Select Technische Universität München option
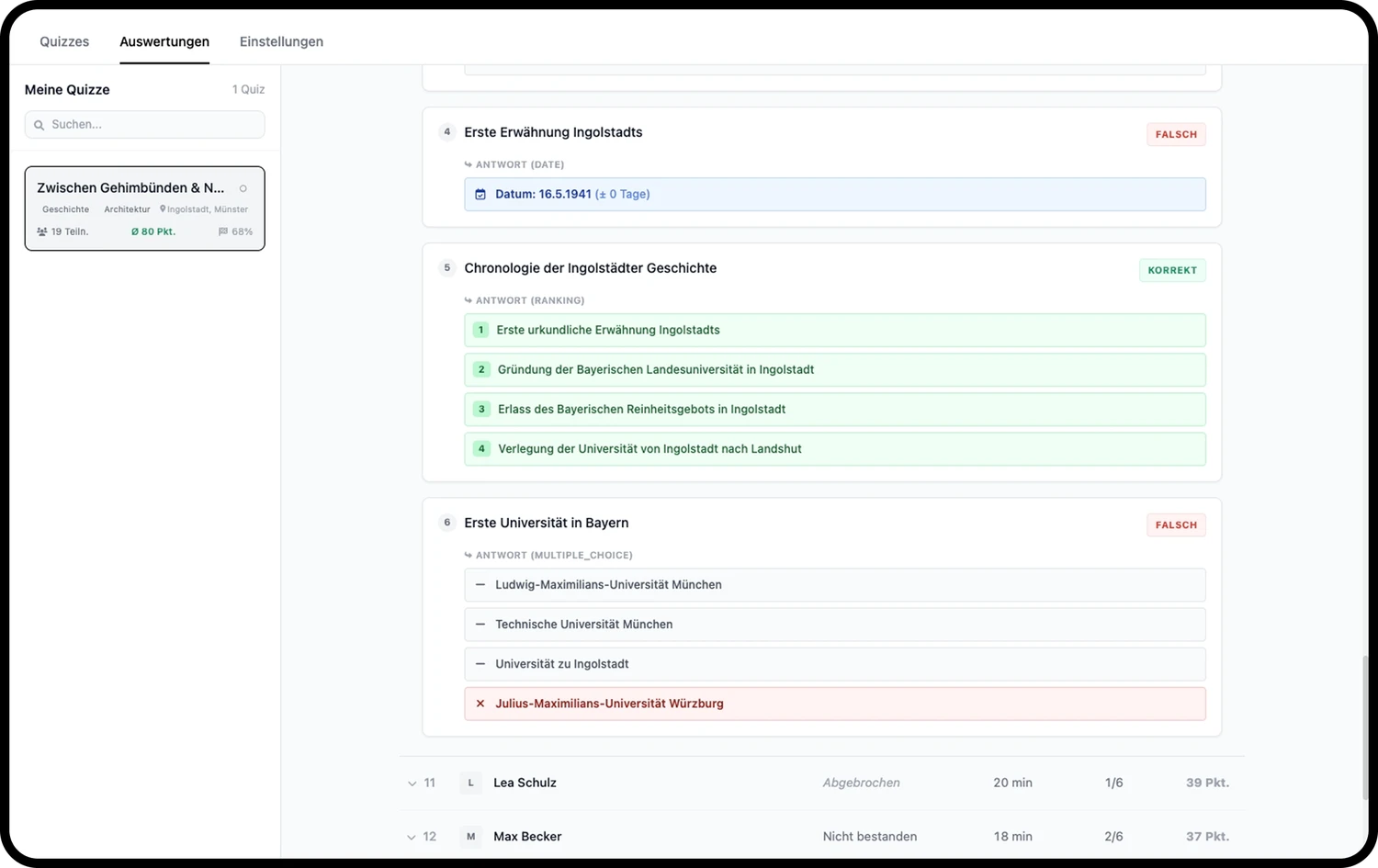Viewport: 1378px width, 868px height. 835,625
